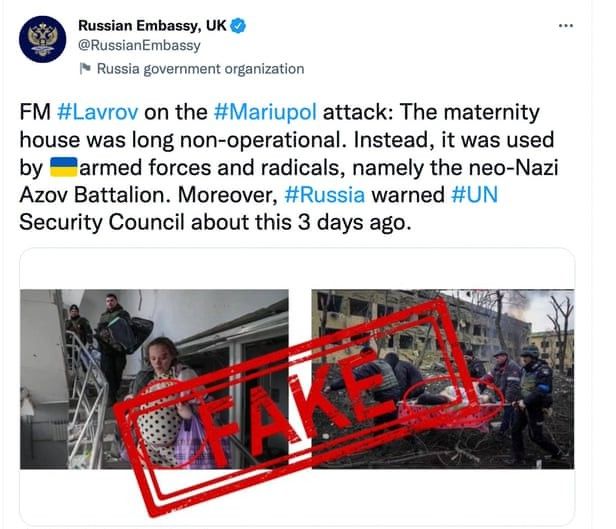
Task: Click the red FAKE stamp overlay
Action: click(x=293, y=408)
